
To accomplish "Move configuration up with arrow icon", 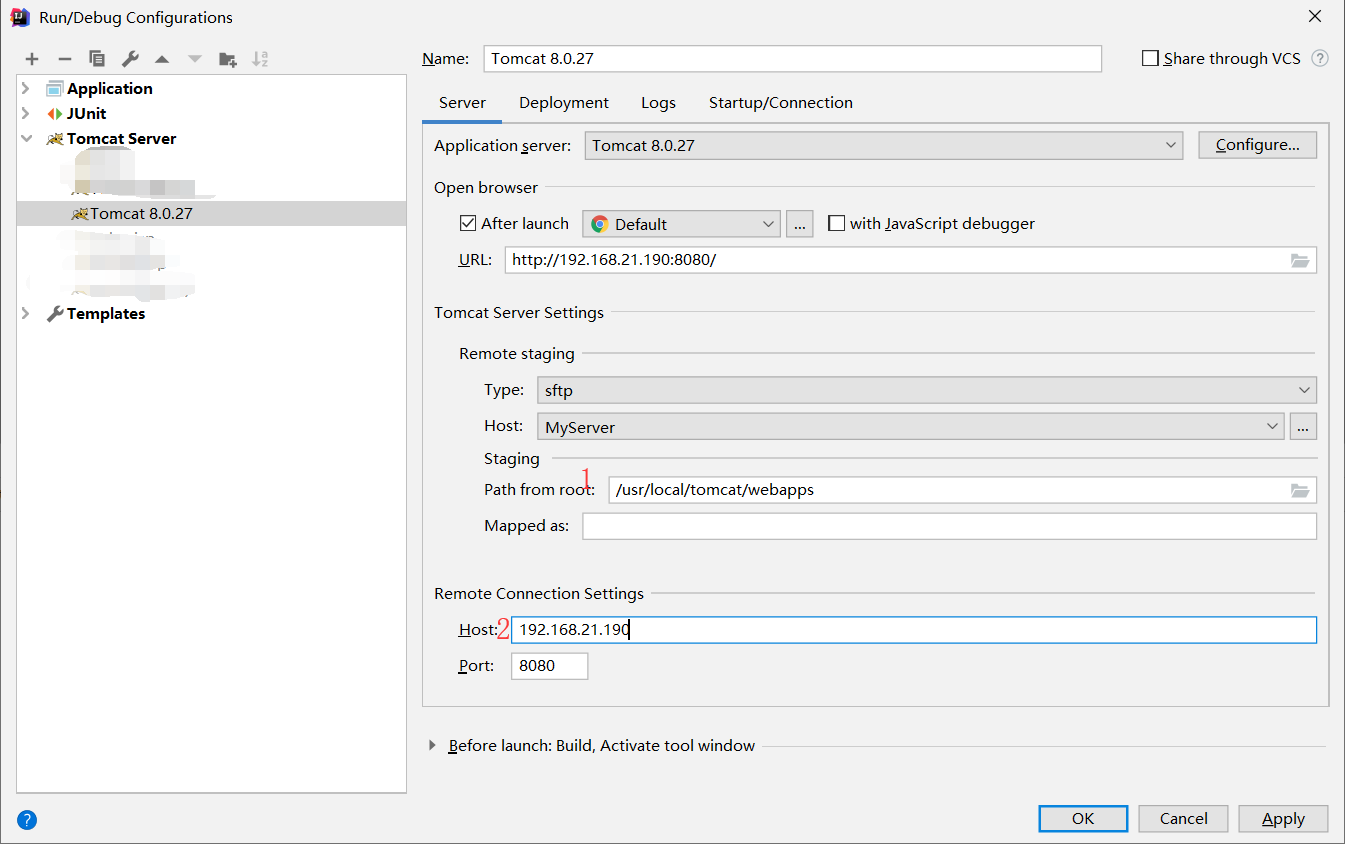I will pyautogui.click(x=162, y=59).
